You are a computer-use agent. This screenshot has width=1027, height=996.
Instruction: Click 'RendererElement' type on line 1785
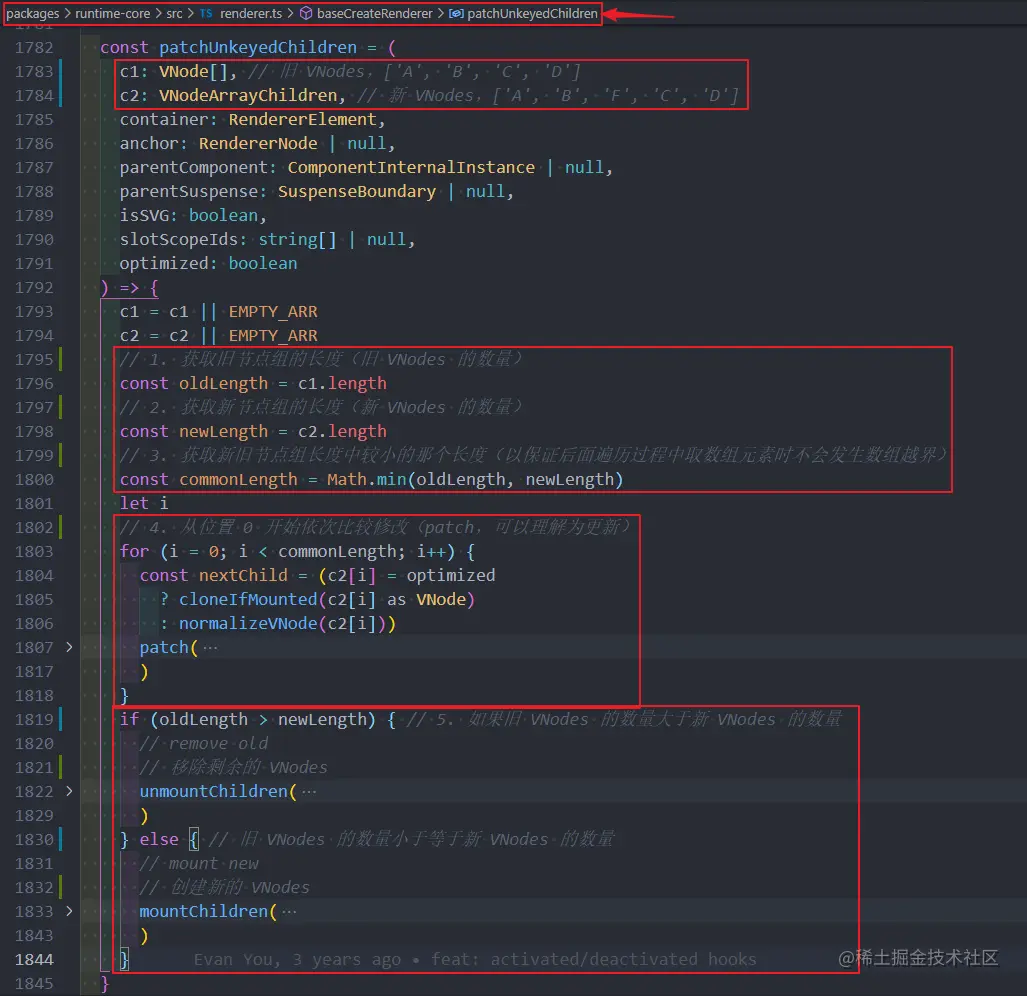303,119
